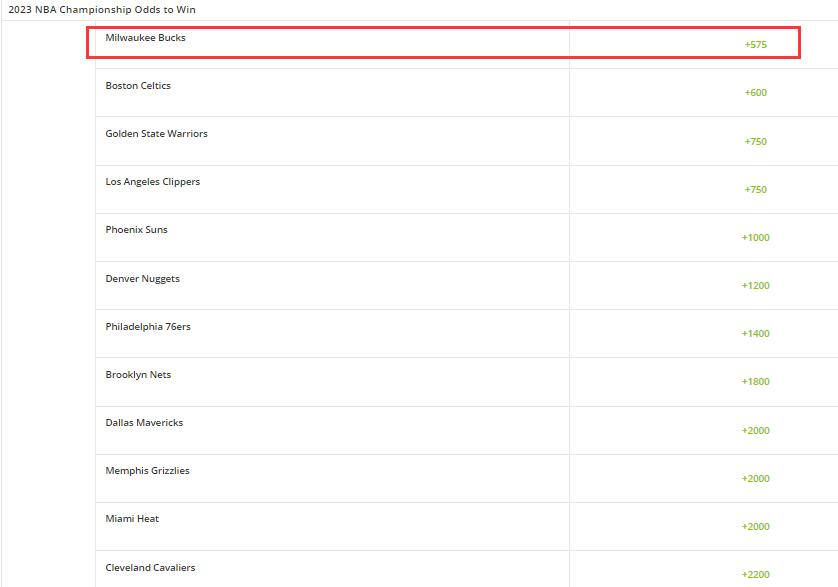Click the +2000 odds for Memphis Grizzlies
Screen dimensions: 838x587
pos(756,478)
